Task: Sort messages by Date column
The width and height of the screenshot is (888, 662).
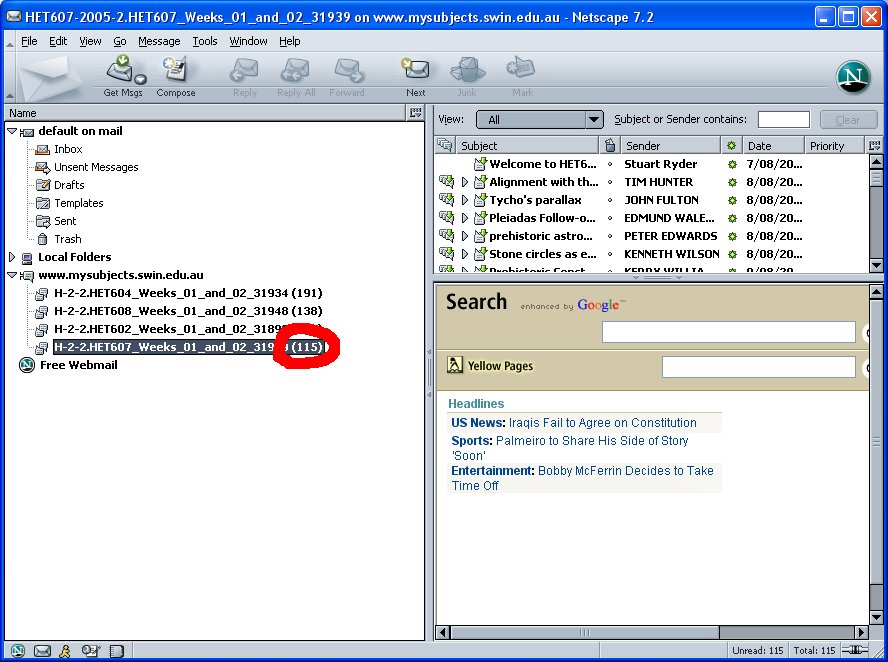Action: (x=774, y=146)
